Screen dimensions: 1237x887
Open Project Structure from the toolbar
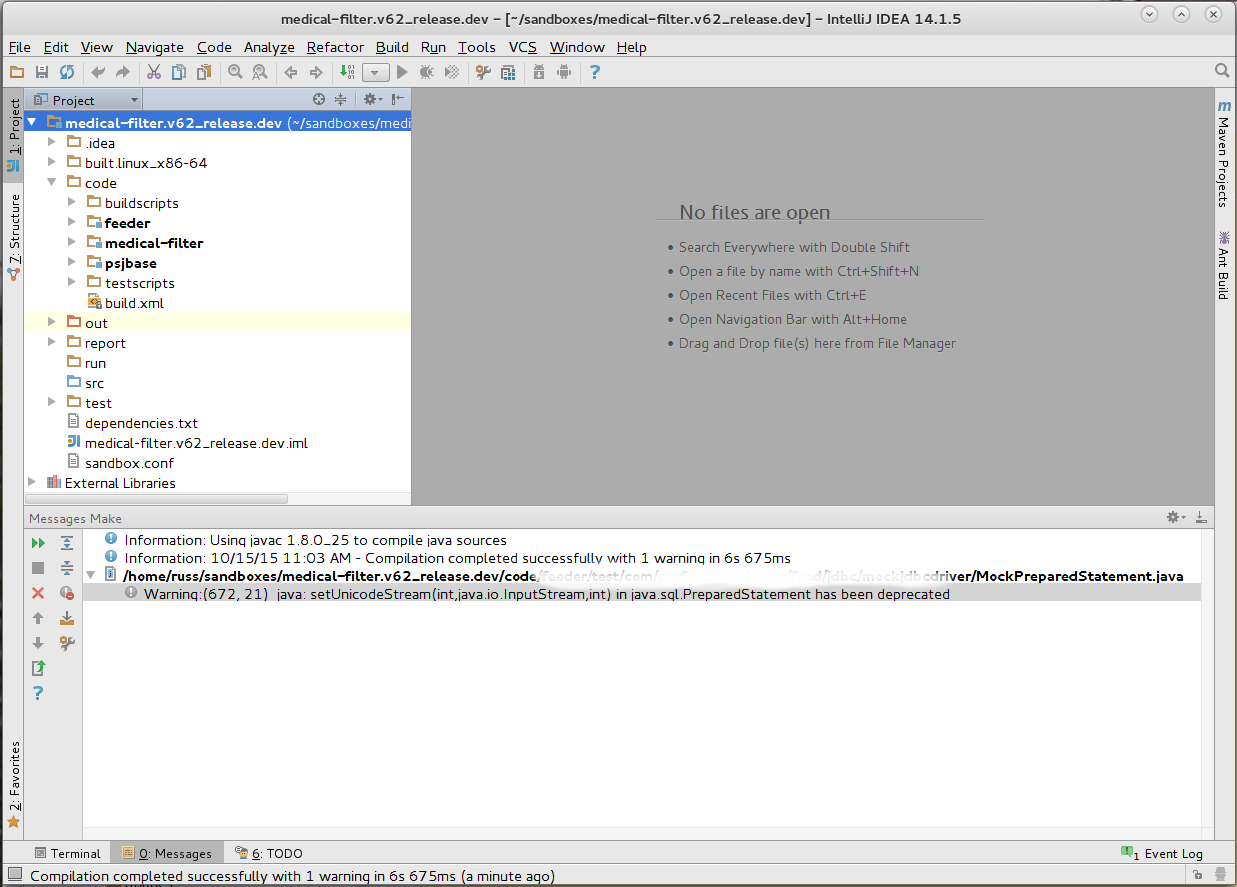coord(508,72)
